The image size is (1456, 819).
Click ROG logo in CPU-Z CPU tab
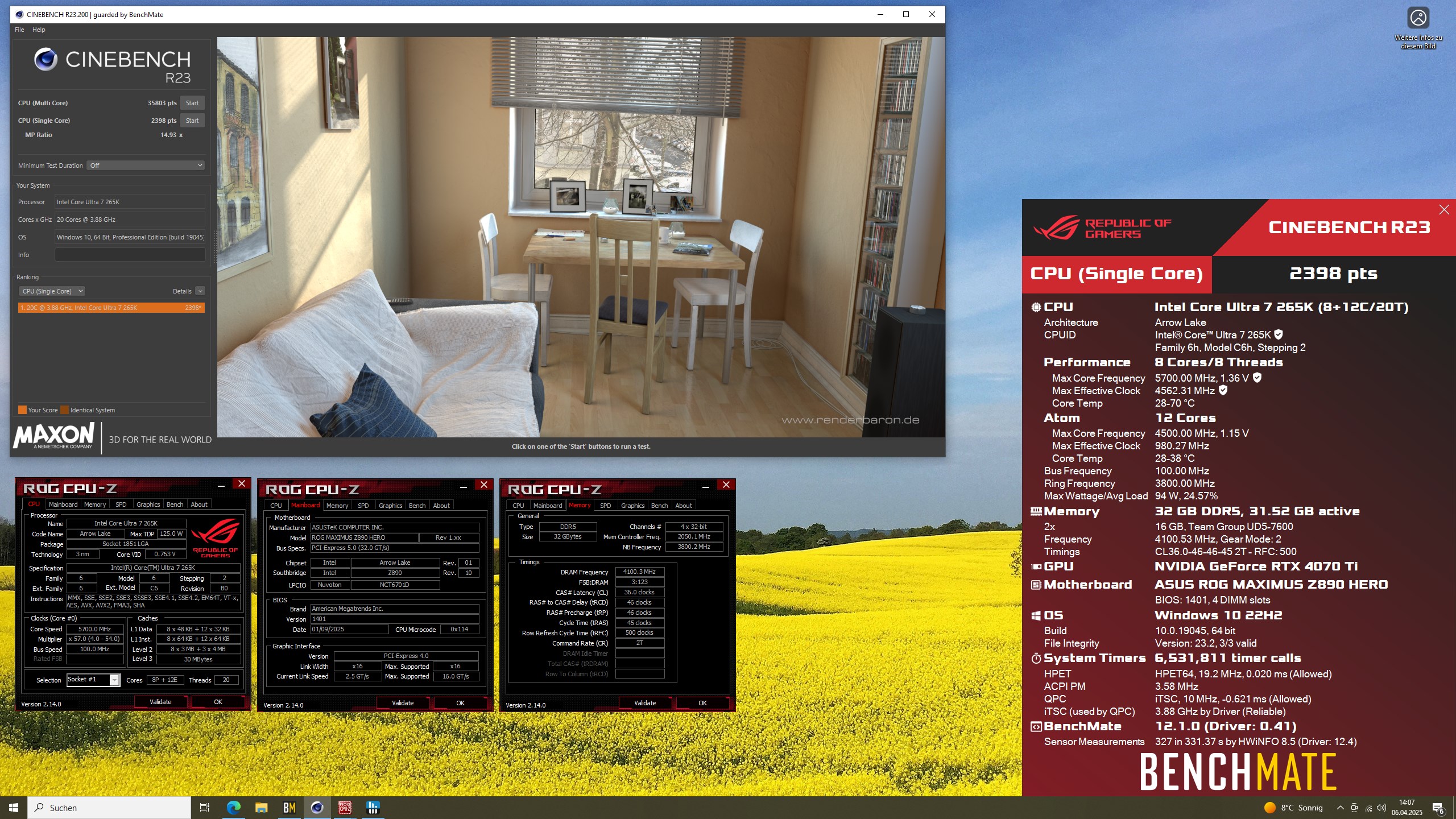point(215,537)
